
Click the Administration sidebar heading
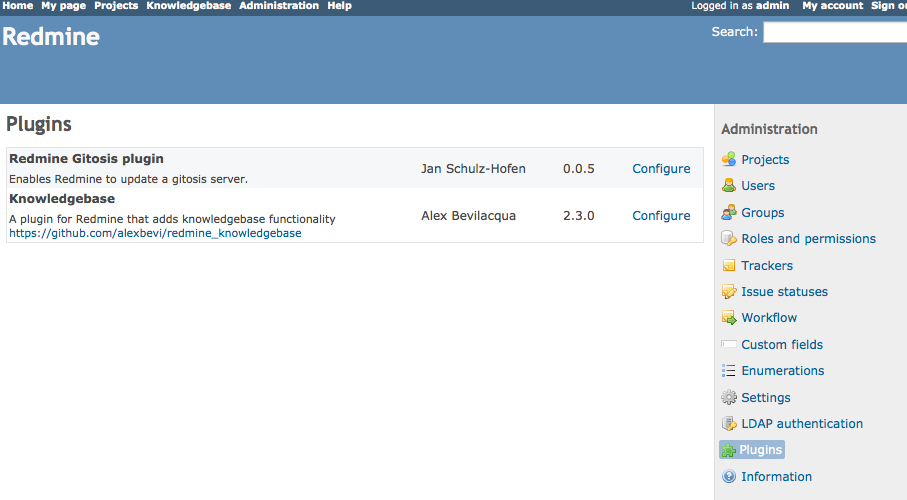click(769, 129)
